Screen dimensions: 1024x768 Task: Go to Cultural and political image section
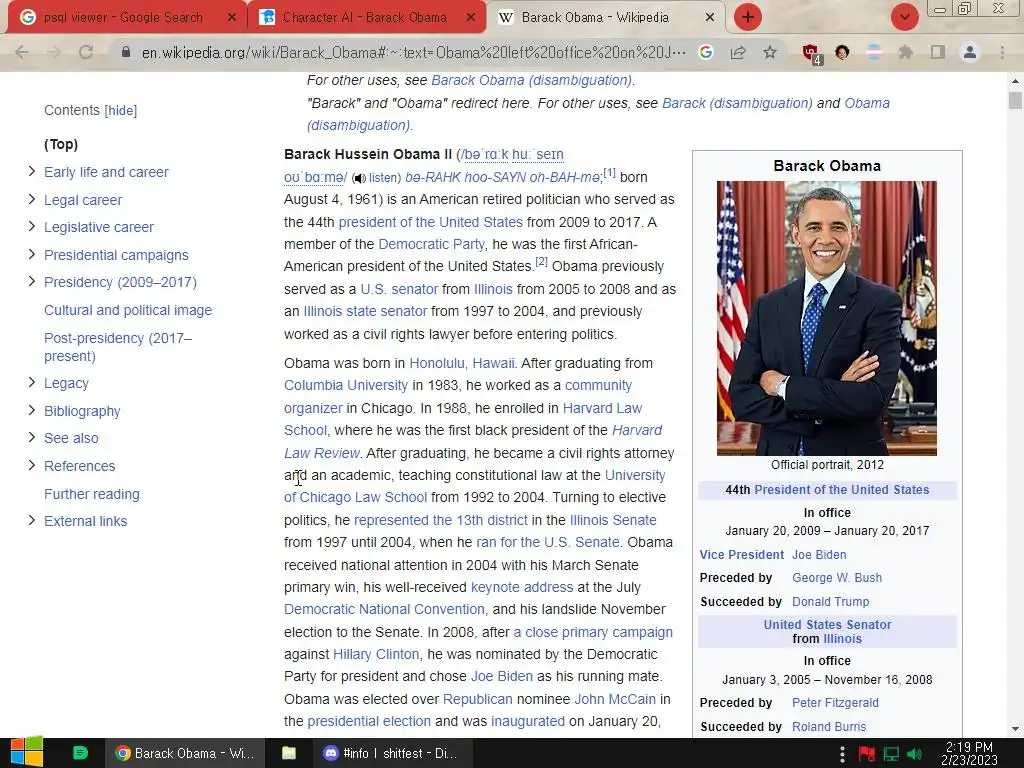(128, 310)
